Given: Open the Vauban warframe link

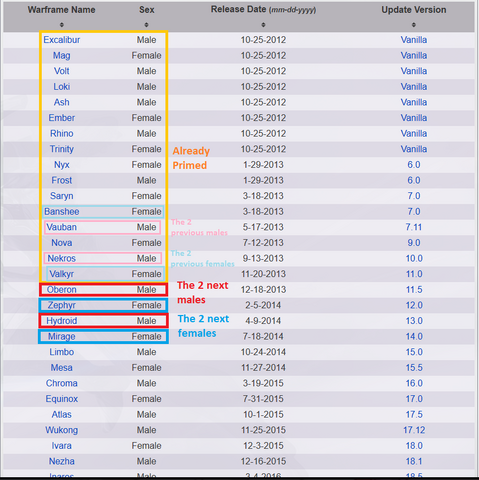Looking at the screenshot, I should click(62, 227).
